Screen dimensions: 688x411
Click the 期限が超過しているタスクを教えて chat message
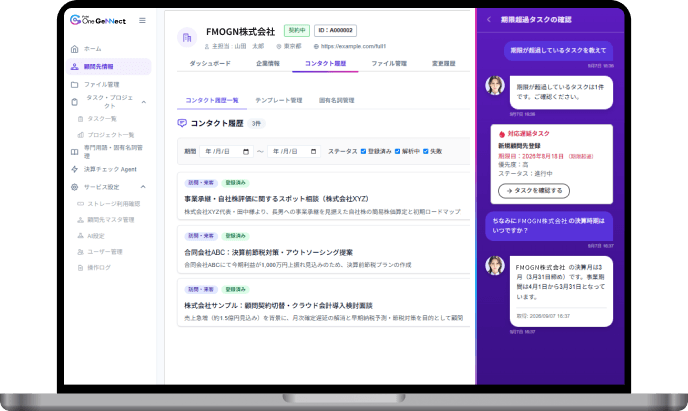tap(558, 51)
